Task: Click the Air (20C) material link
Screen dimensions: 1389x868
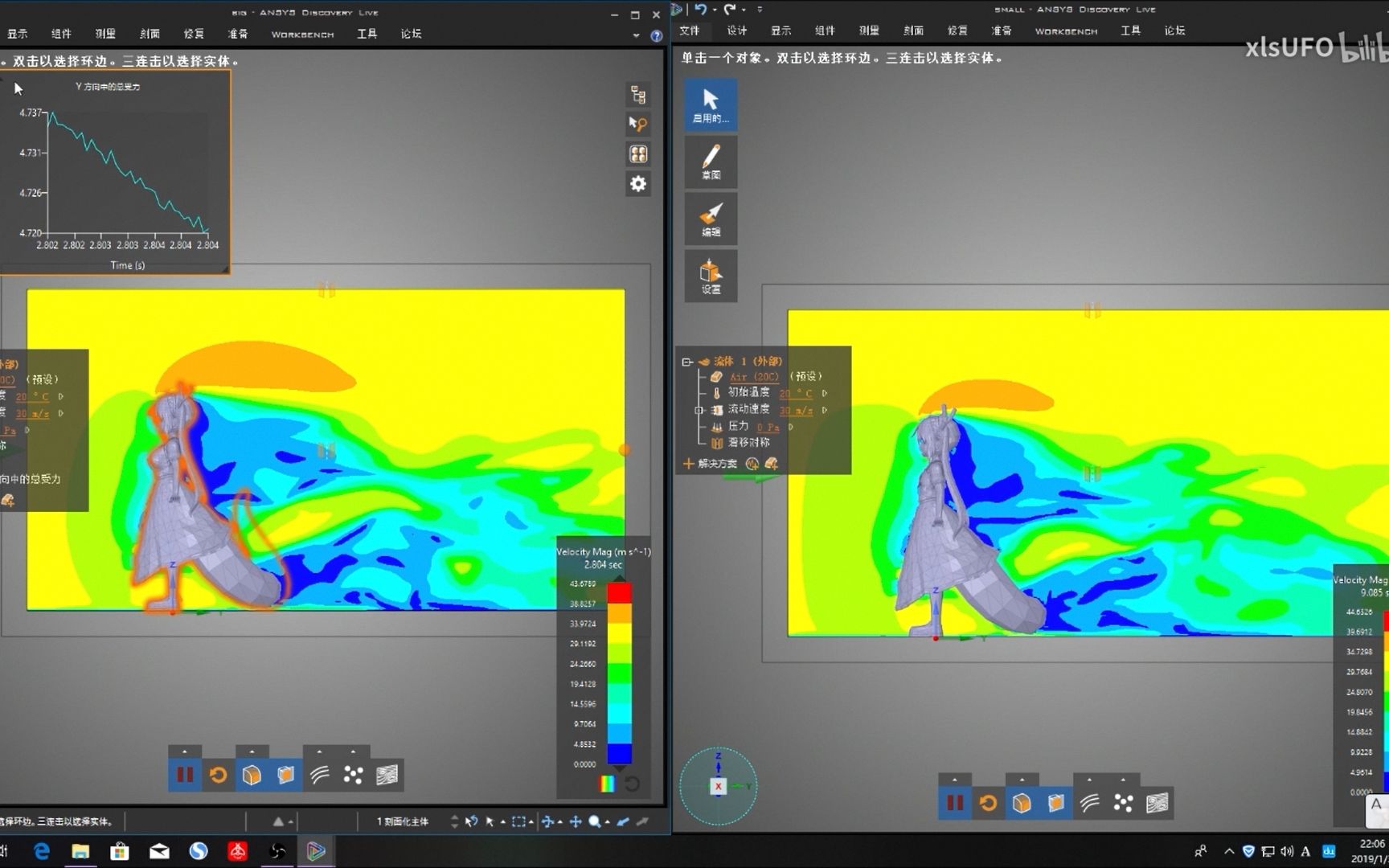Action: [x=754, y=376]
